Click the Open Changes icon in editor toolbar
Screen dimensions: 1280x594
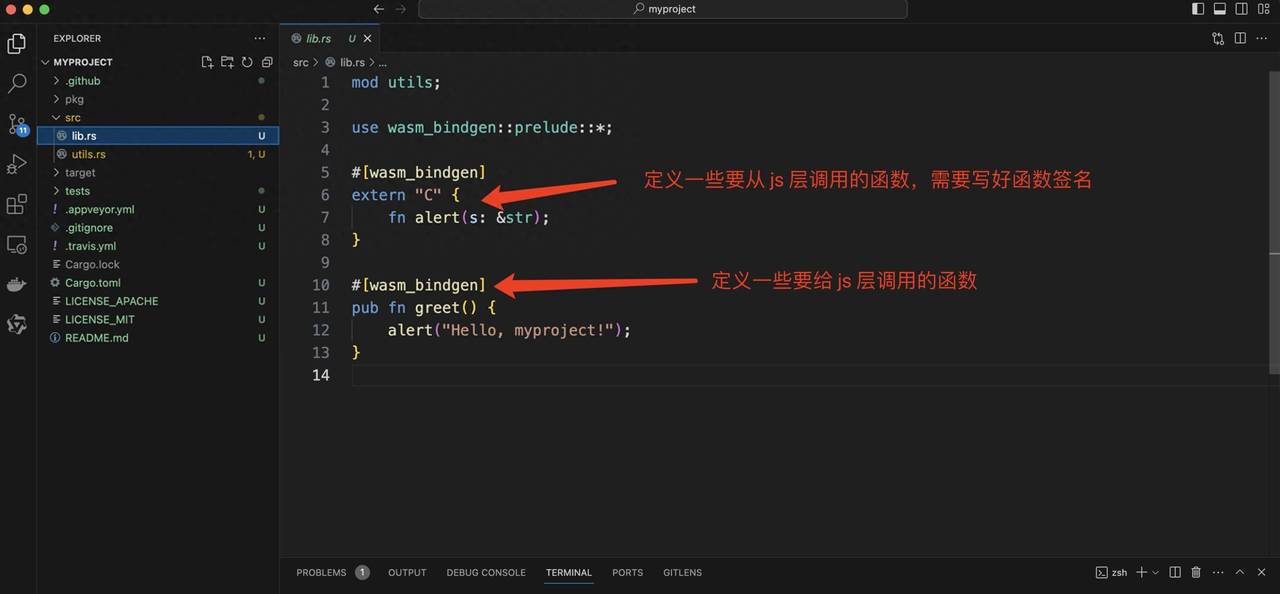[x=1218, y=39]
